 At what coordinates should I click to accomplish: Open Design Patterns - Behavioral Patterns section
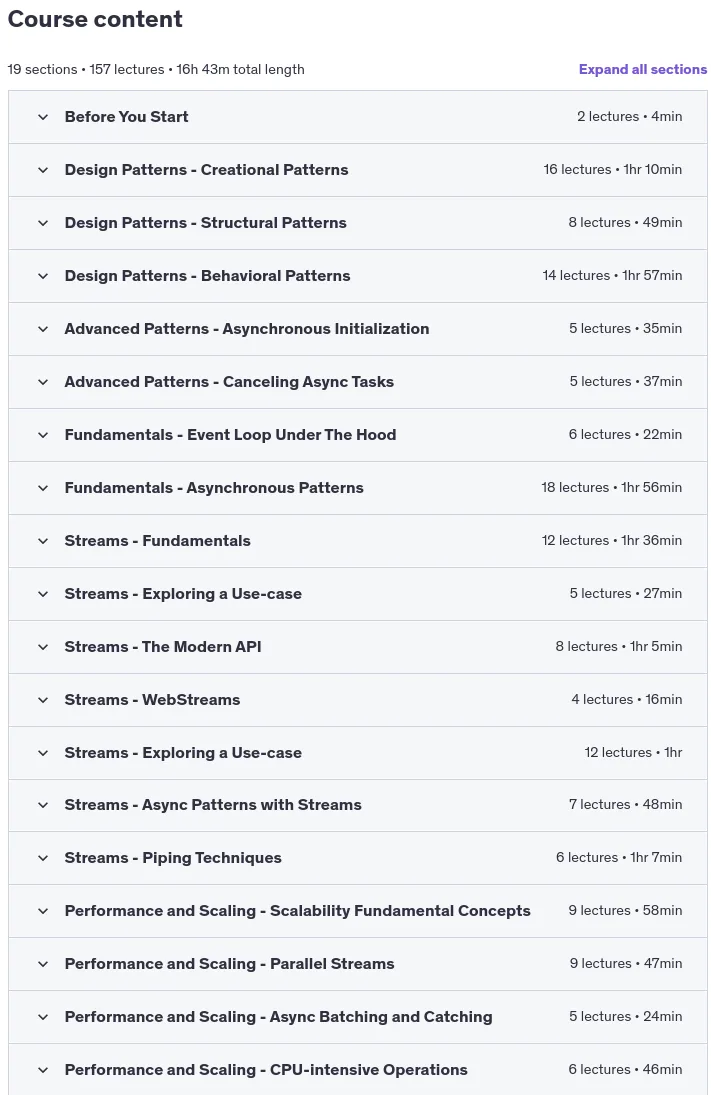[x=358, y=276]
